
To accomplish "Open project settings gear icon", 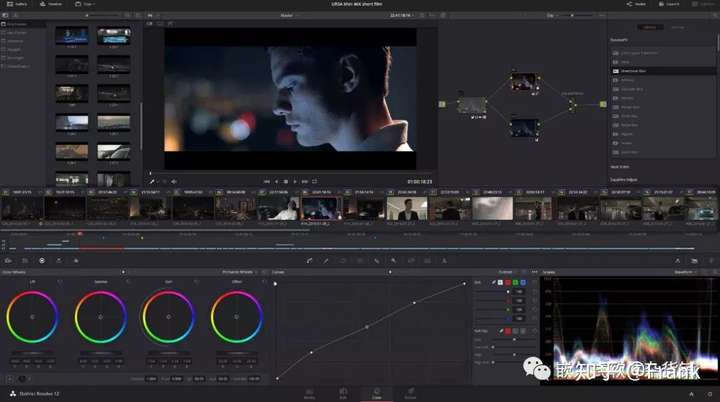I will pyautogui.click(x=710, y=394).
